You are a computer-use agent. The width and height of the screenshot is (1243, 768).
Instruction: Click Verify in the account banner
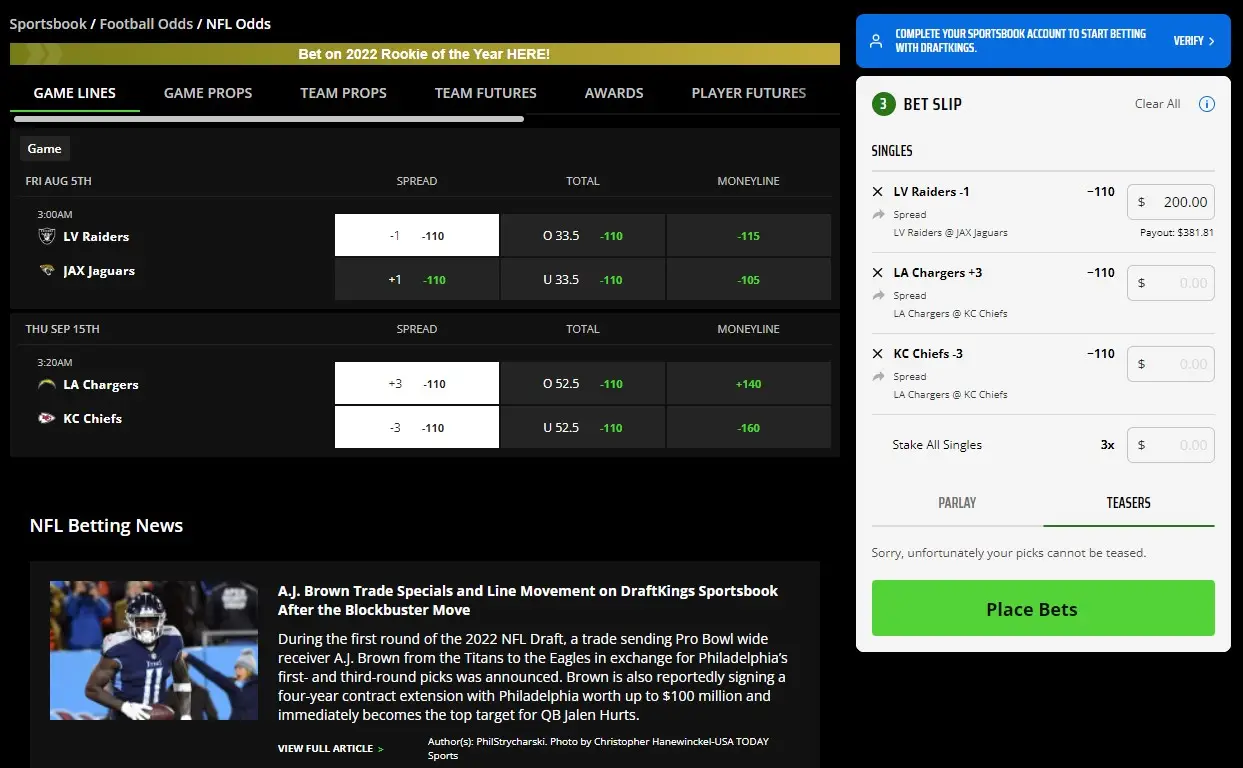tap(1194, 41)
